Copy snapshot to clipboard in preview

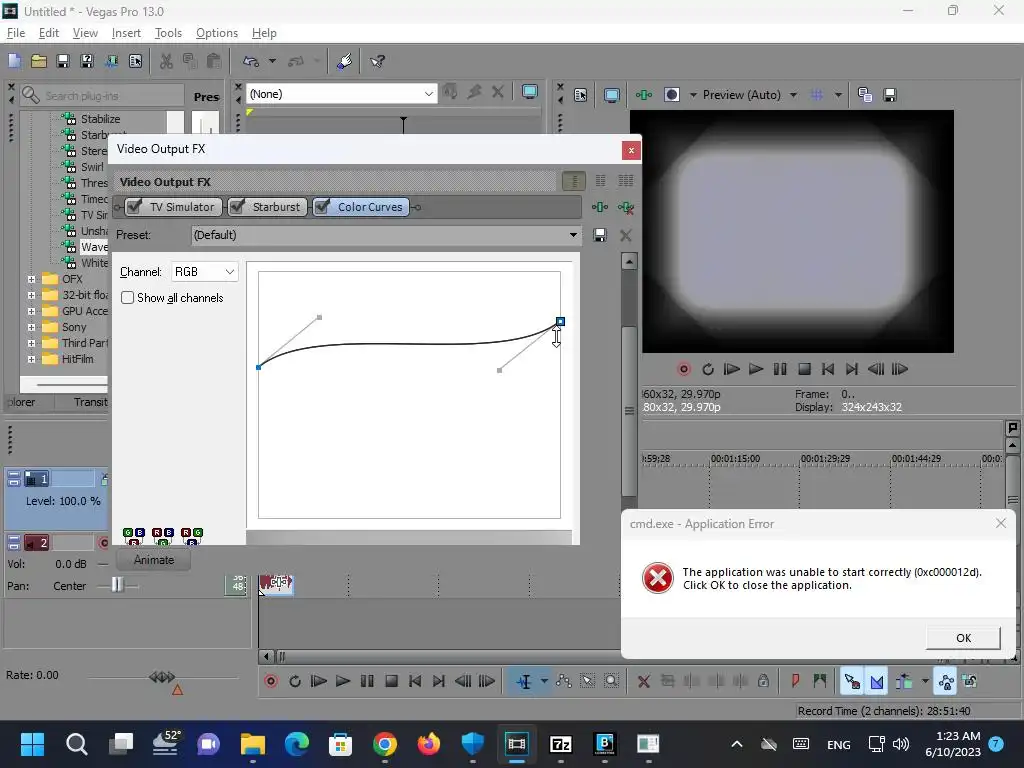(x=865, y=95)
